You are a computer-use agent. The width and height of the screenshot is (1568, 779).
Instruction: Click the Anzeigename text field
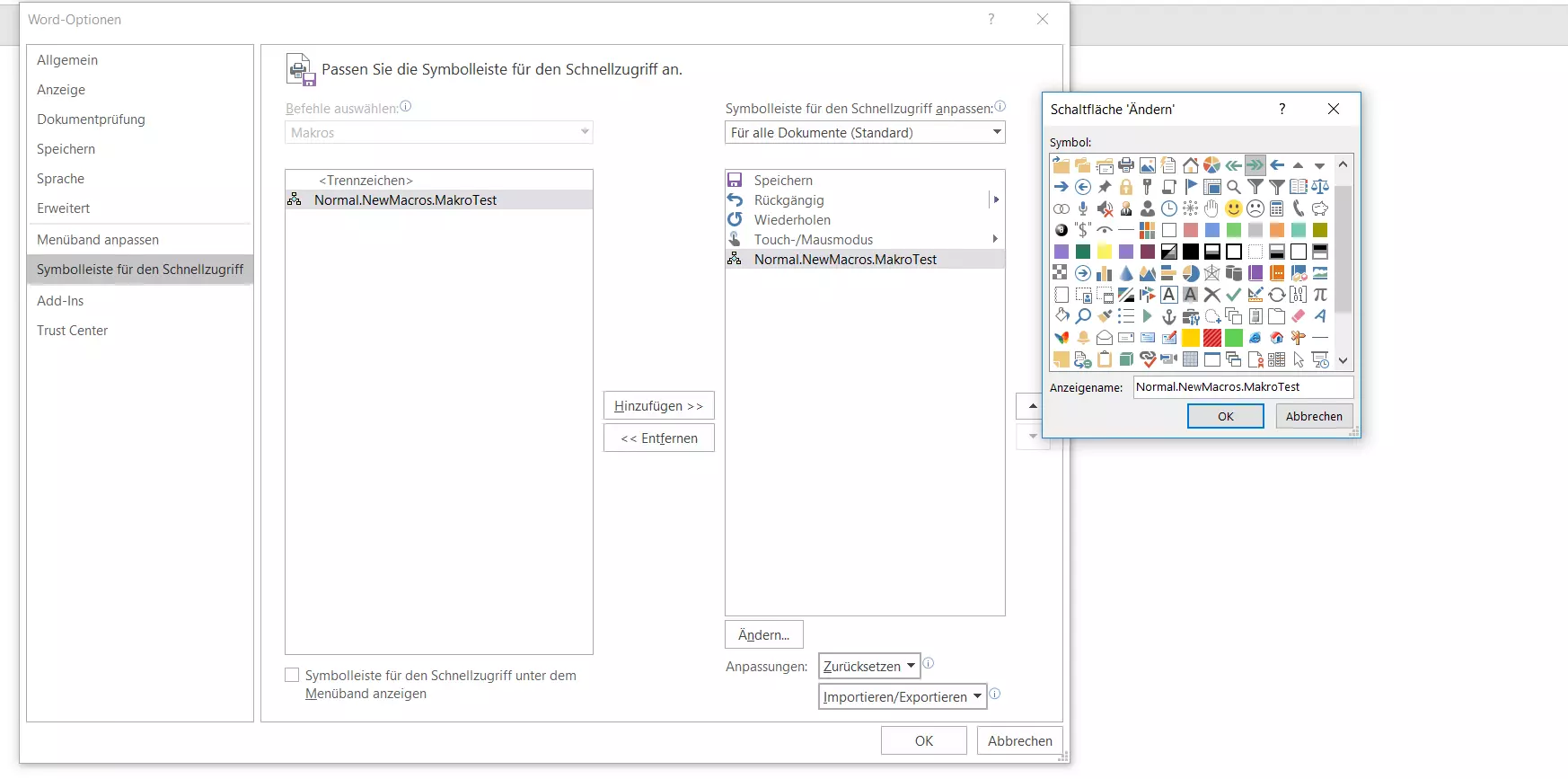1243,386
